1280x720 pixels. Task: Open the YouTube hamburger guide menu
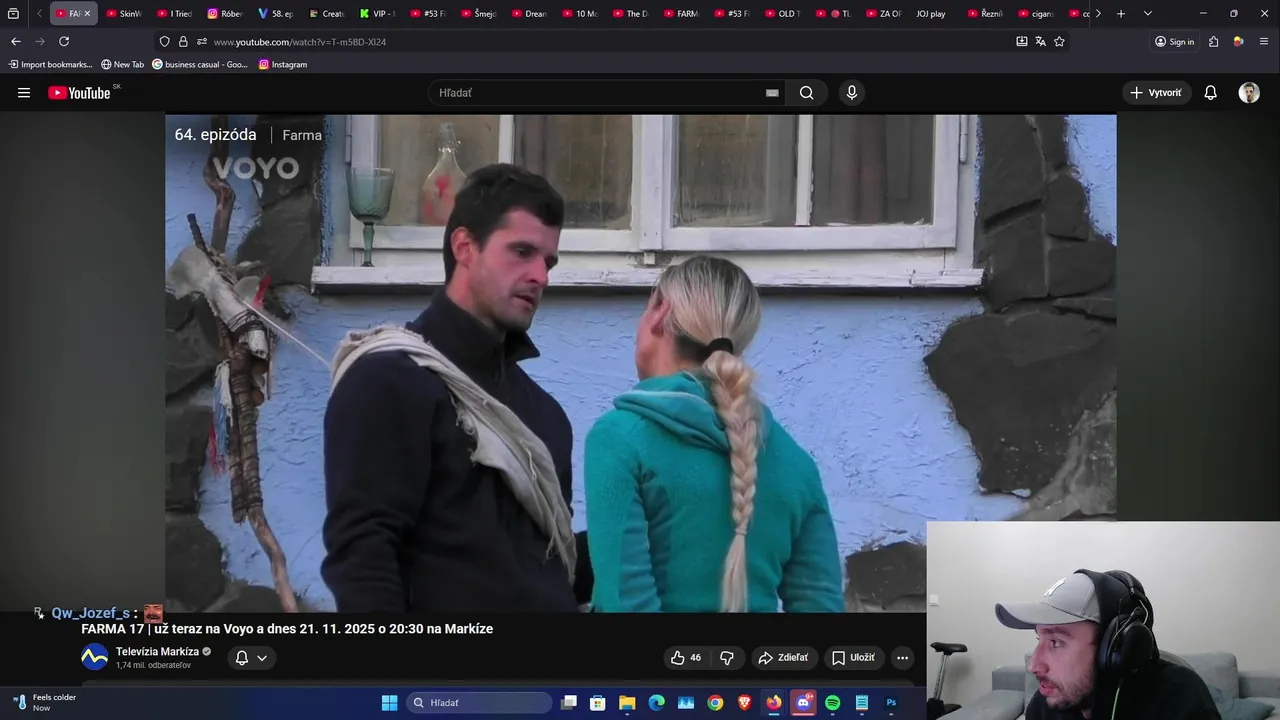[x=24, y=93]
